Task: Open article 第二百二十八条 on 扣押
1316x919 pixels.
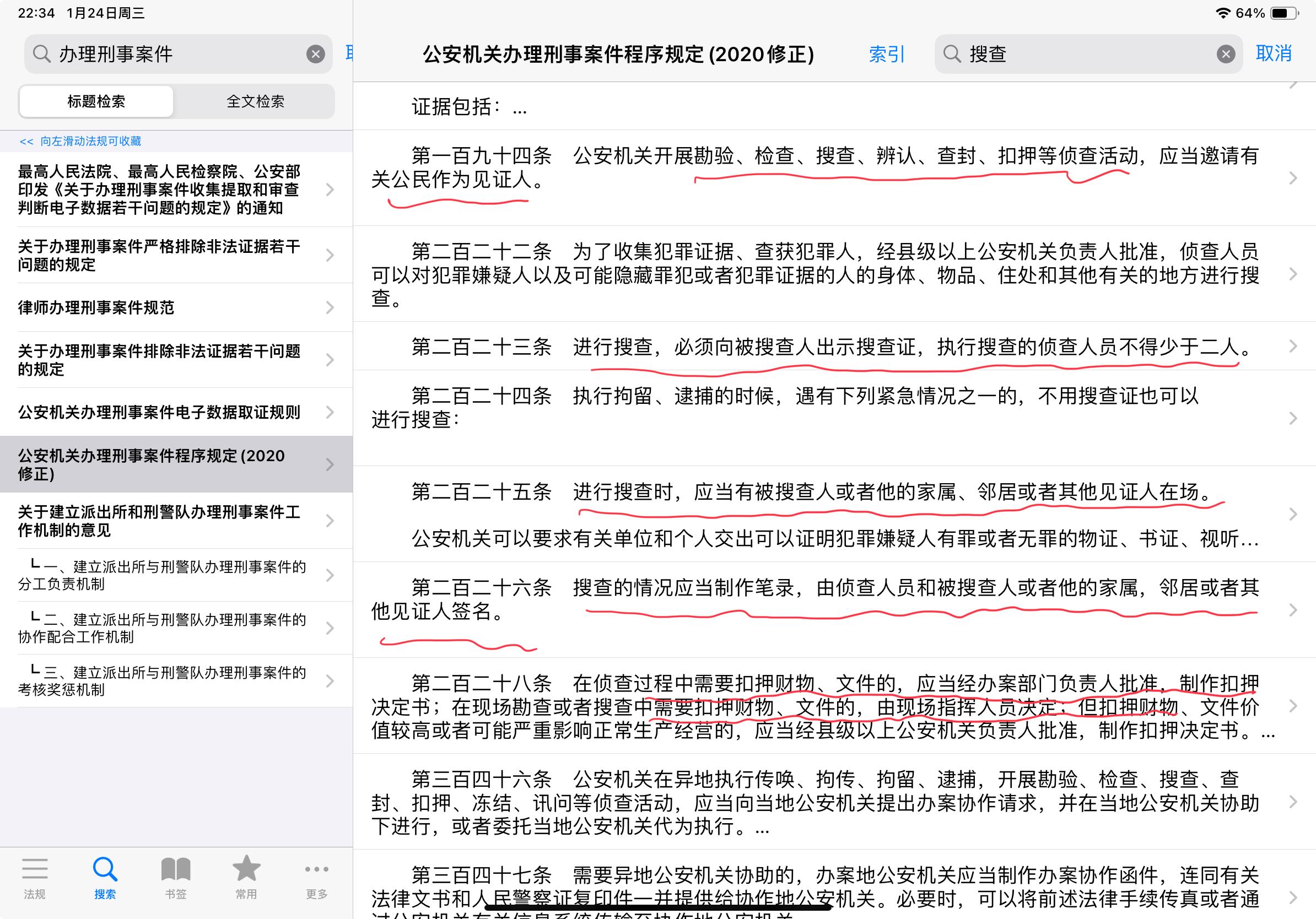Action: coord(834,706)
